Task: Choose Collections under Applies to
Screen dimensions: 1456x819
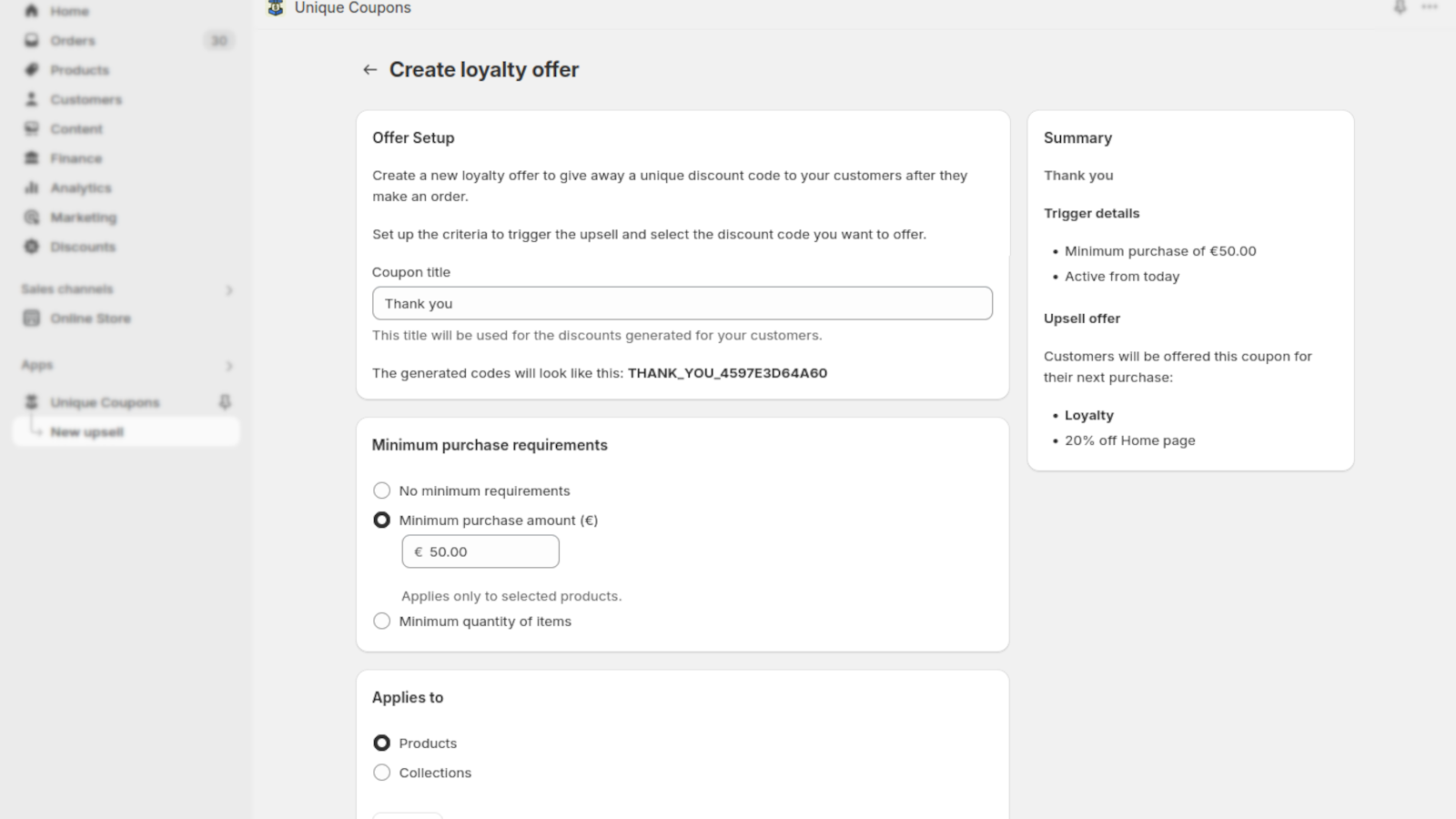Action: coord(381,773)
